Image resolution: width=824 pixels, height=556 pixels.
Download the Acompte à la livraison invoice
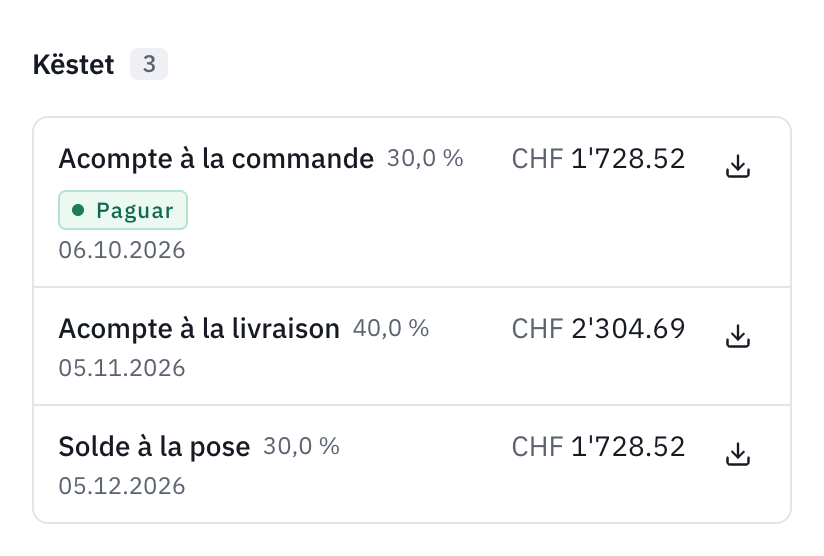(x=738, y=336)
